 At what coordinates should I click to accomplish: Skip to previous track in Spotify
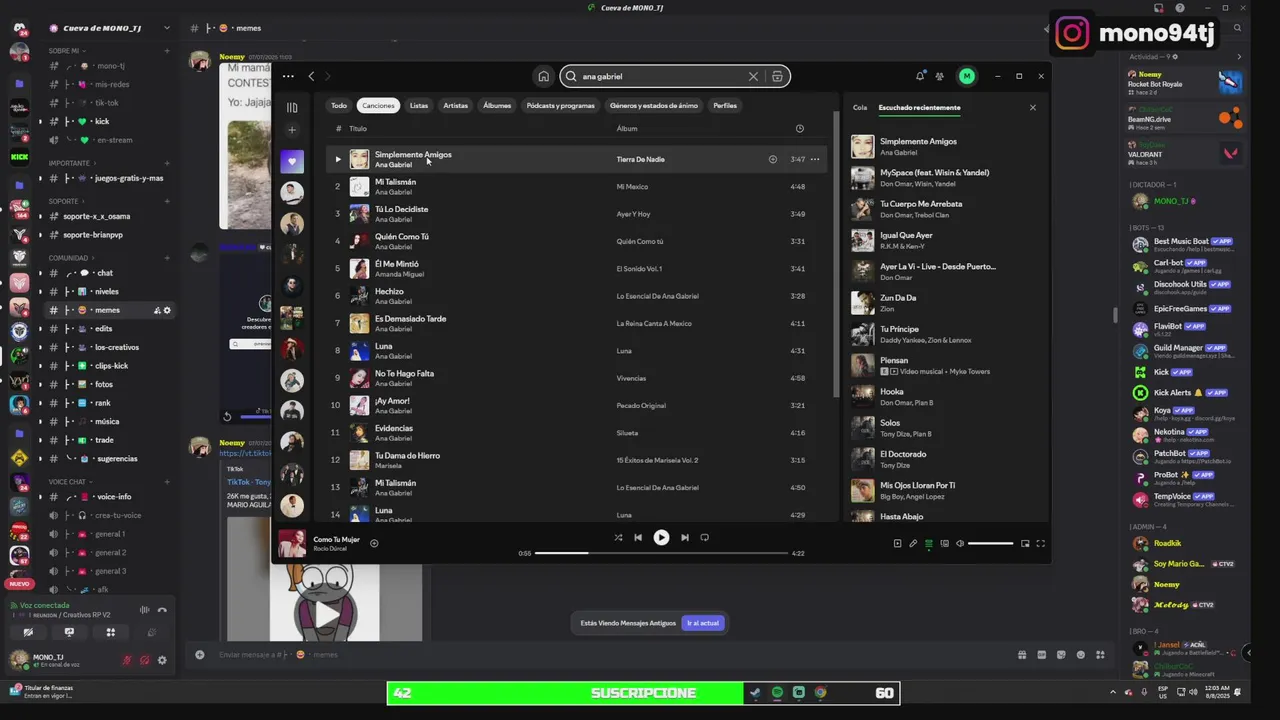tap(638, 537)
